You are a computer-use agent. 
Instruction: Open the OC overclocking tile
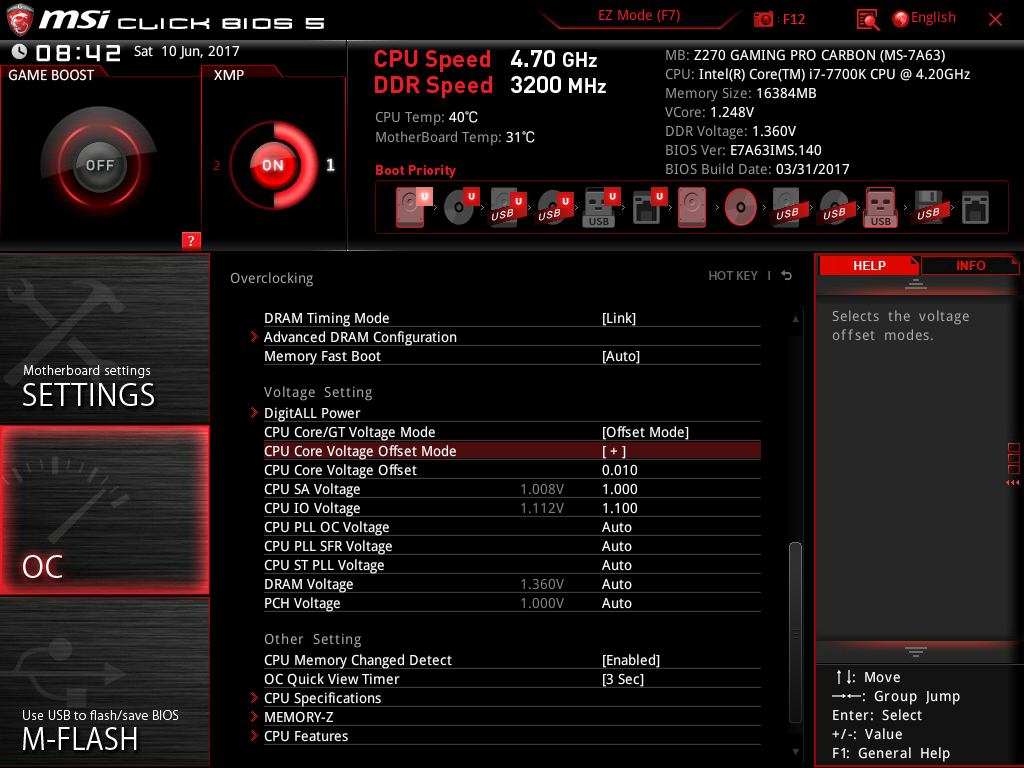[104, 510]
